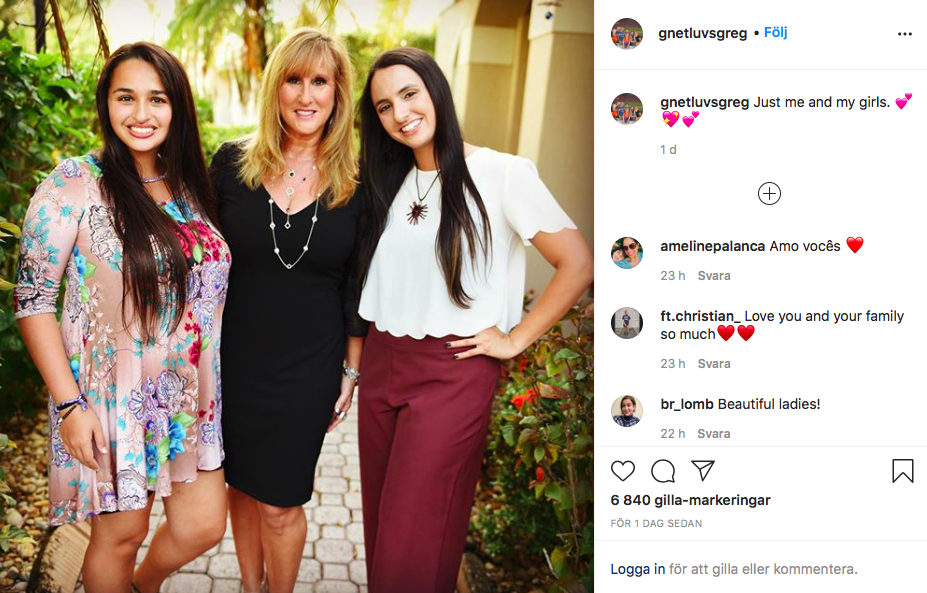This screenshot has height=593, width=927.
Task: Click gnetluvsgreg avatar beside the caption
Action: click(x=627, y=109)
